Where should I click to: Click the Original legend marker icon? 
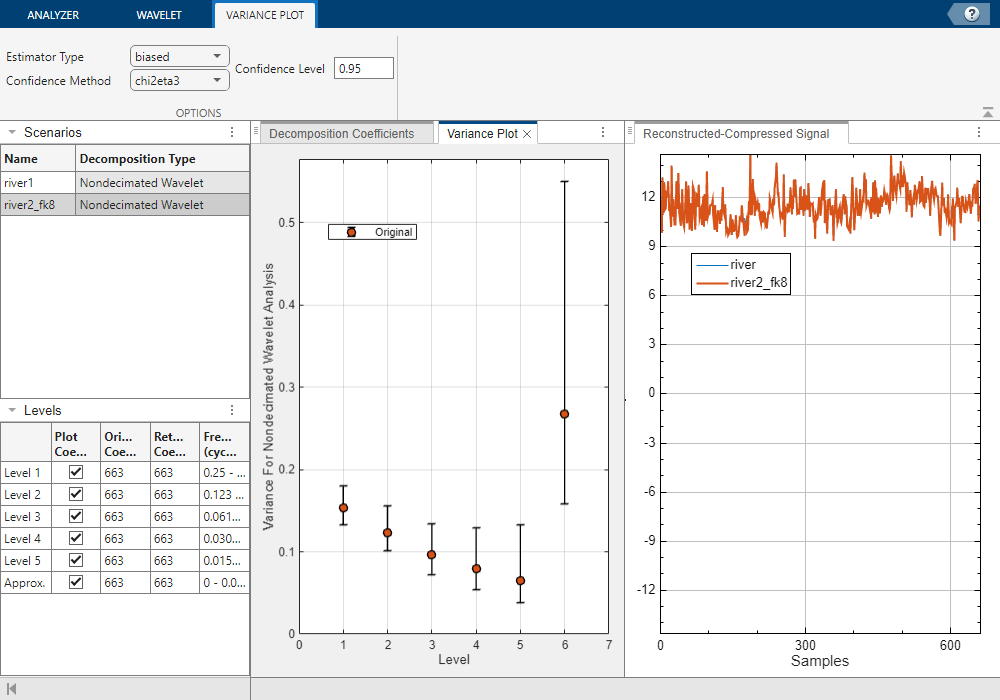(351, 232)
